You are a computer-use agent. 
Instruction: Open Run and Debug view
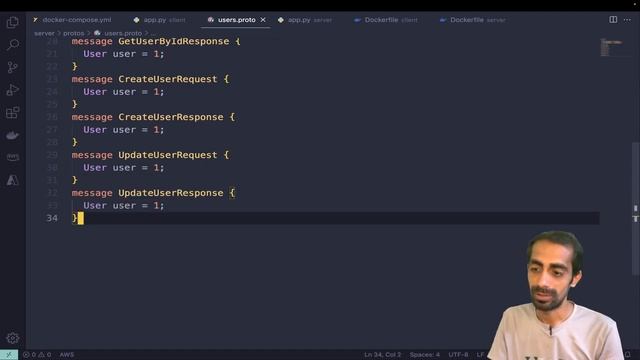click(13, 90)
